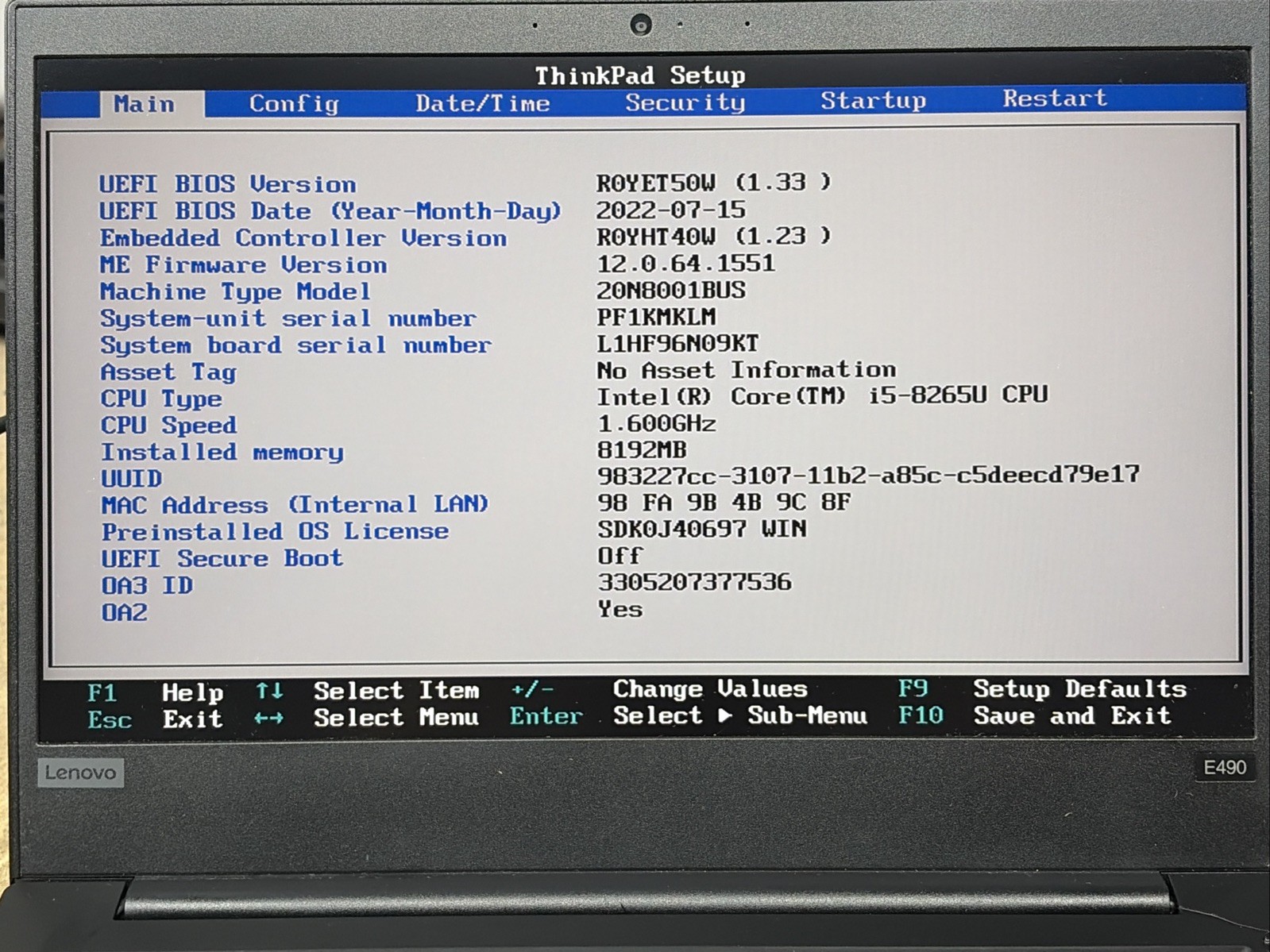The image size is (1270, 952).
Task: Click the Lenovo logo badge on bezel
Action: [x=80, y=773]
